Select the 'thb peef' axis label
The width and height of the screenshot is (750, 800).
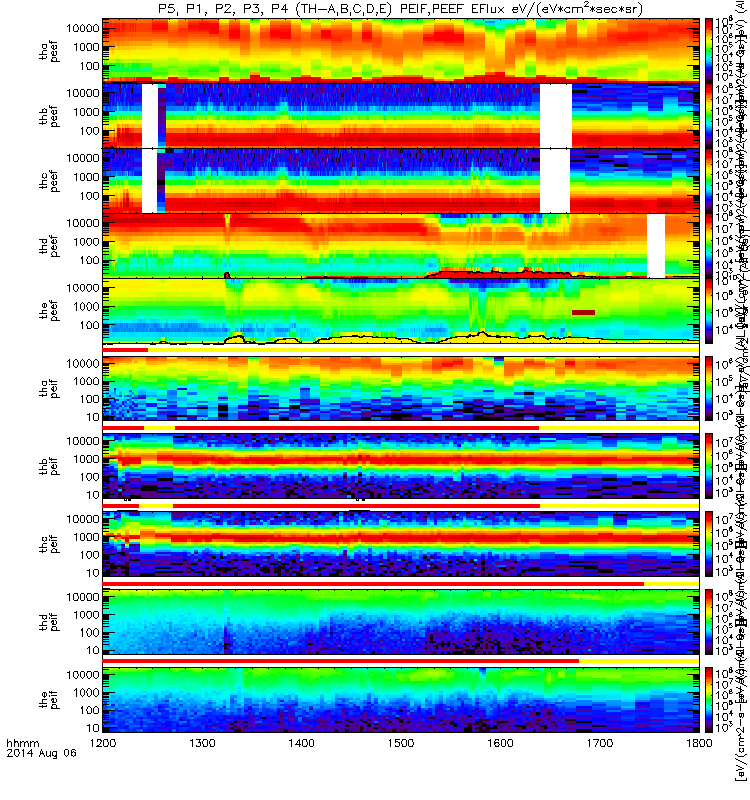click(49, 116)
